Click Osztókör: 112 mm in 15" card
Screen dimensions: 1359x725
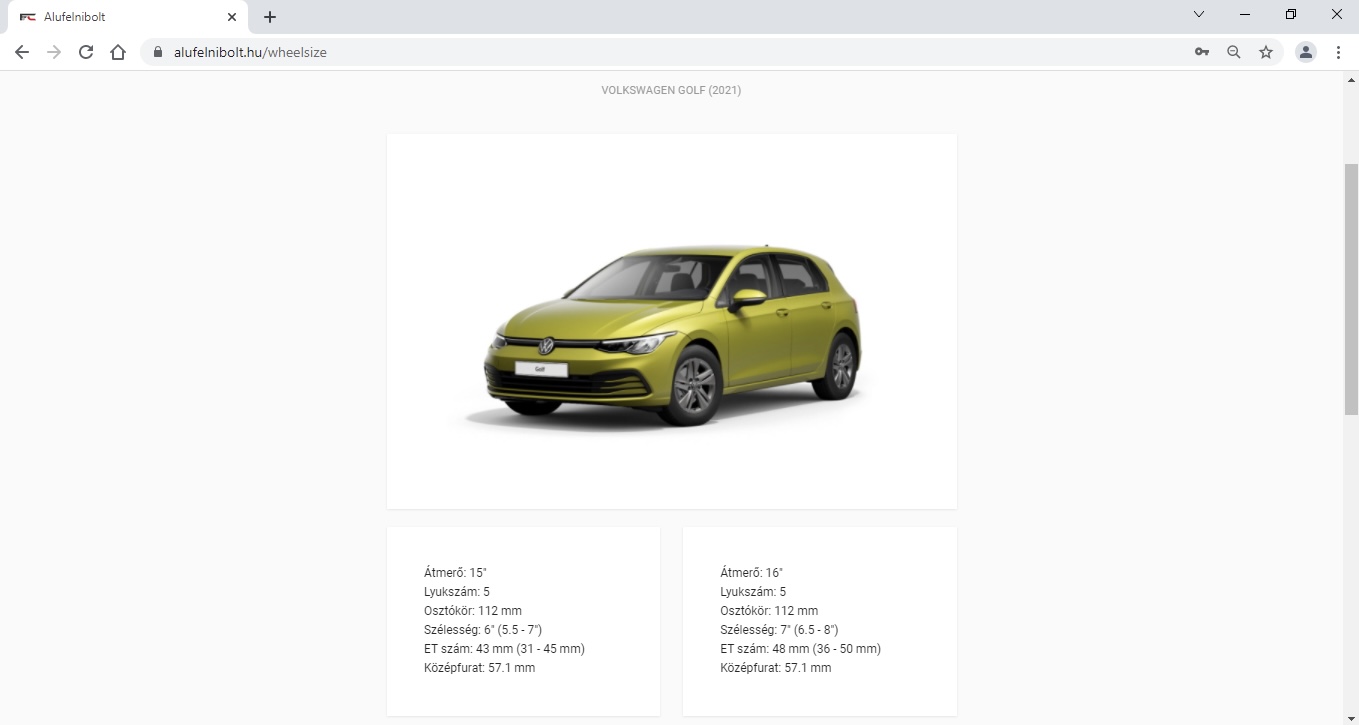click(x=473, y=611)
